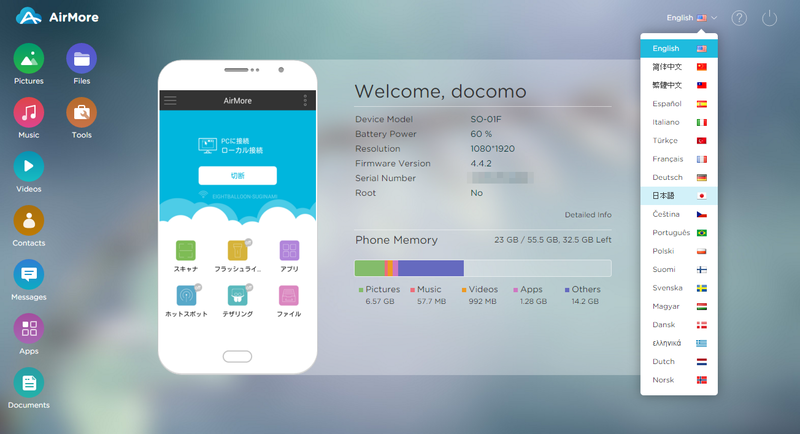Choose Čeština from the language list

click(679, 214)
